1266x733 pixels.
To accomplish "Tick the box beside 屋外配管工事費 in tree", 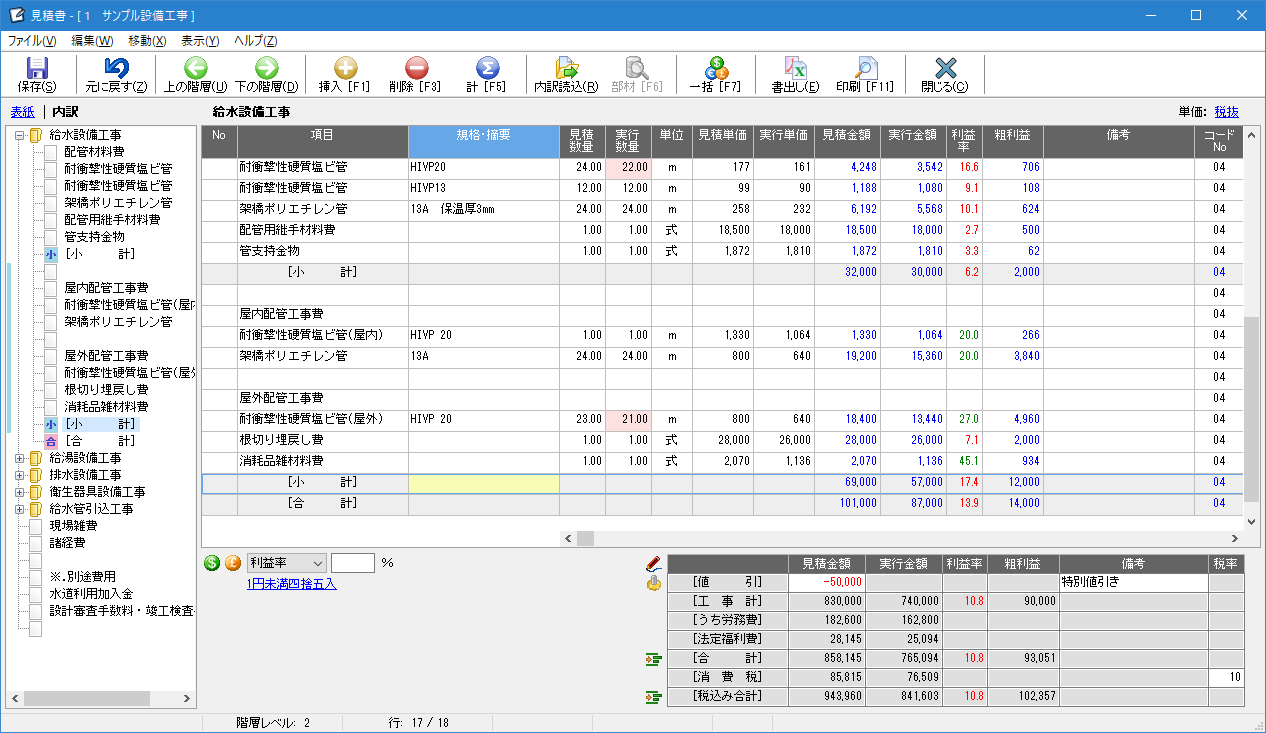I will tap(51, 356).
